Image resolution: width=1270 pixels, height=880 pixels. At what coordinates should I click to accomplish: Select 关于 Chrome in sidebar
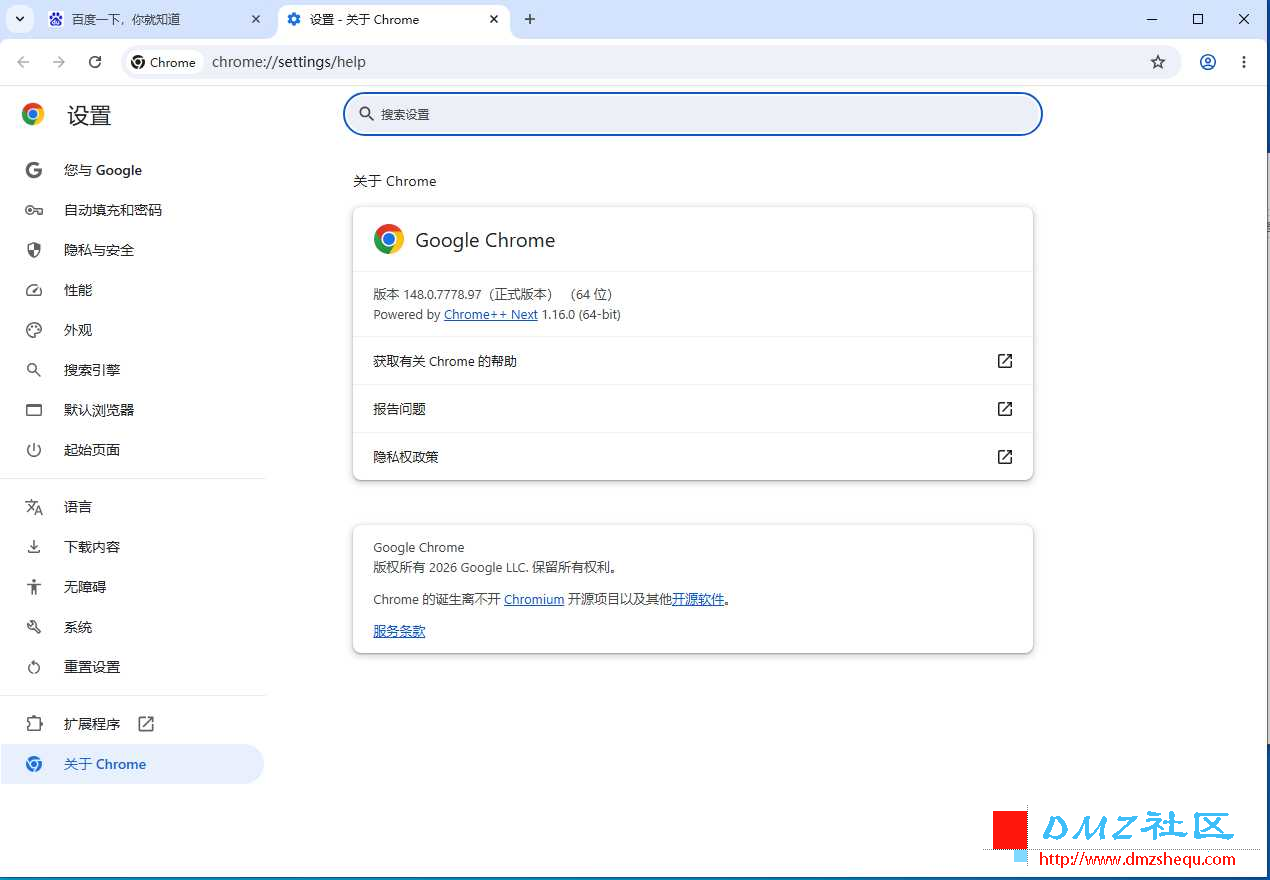point(132,764)
